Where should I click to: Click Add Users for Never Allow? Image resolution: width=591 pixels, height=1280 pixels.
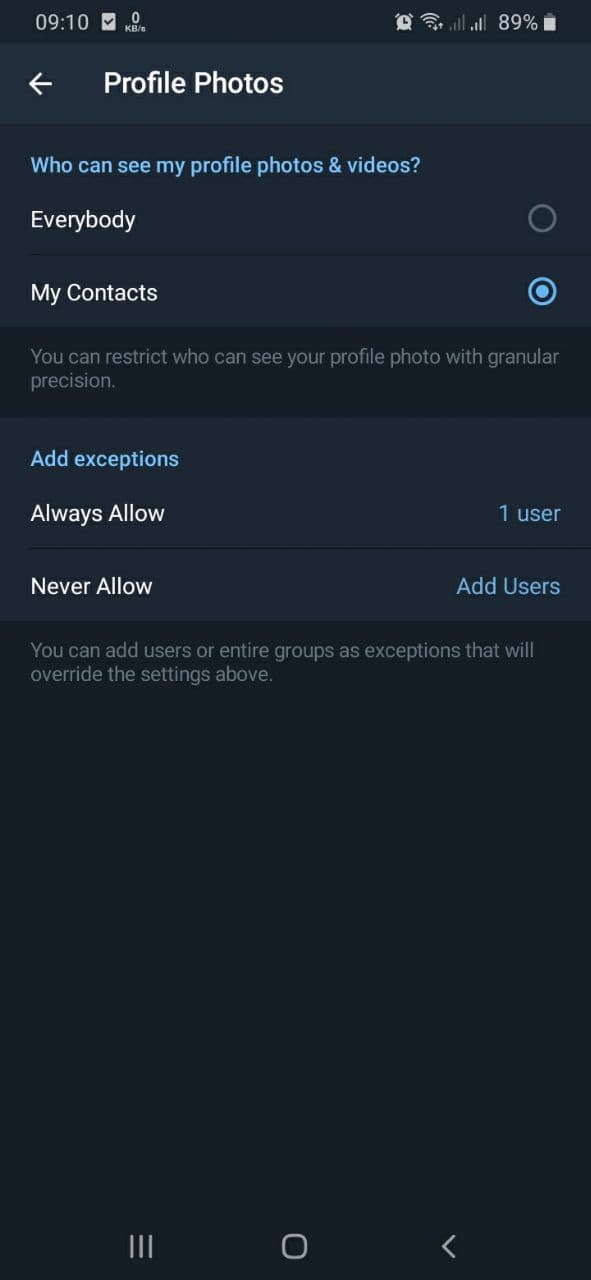point(508,586)
